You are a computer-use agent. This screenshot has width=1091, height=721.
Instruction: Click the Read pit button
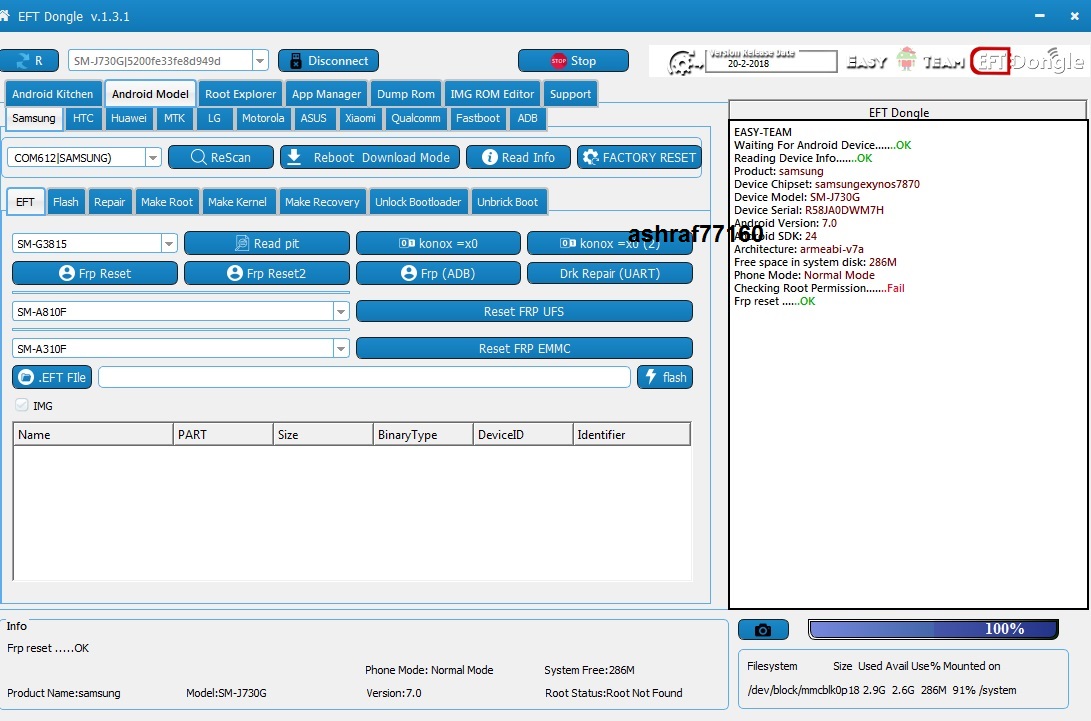(x=267, y=243)
